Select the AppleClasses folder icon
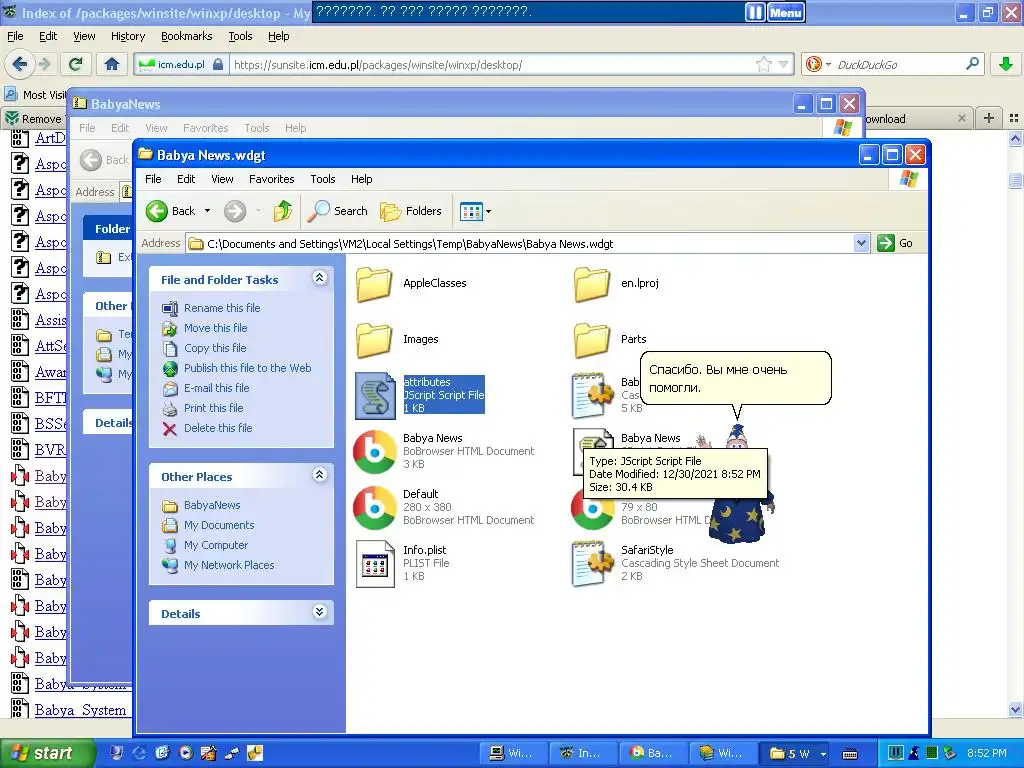Image resolution: width=1024 pixels, height=768 pixels. click(374, 284)
